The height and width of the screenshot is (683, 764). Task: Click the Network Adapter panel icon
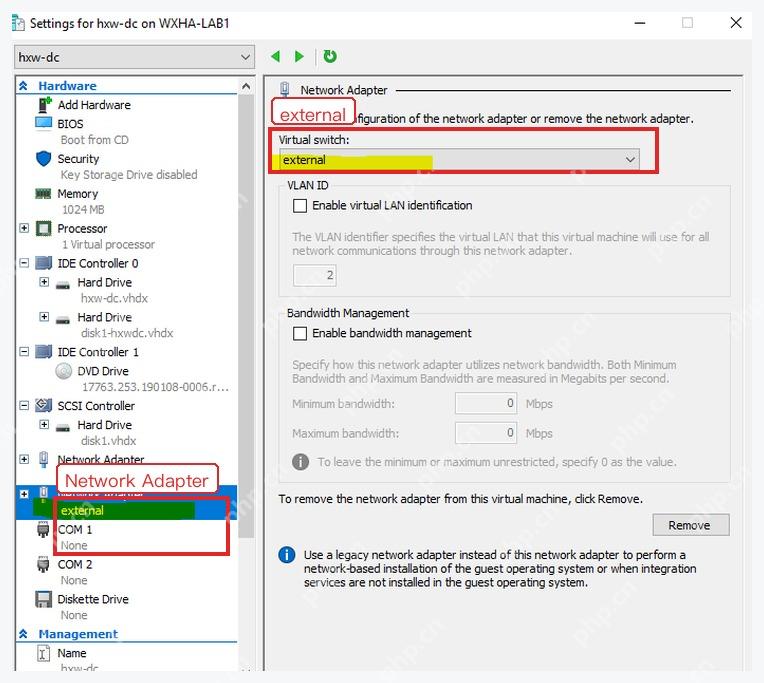click(x=285, y=90)
